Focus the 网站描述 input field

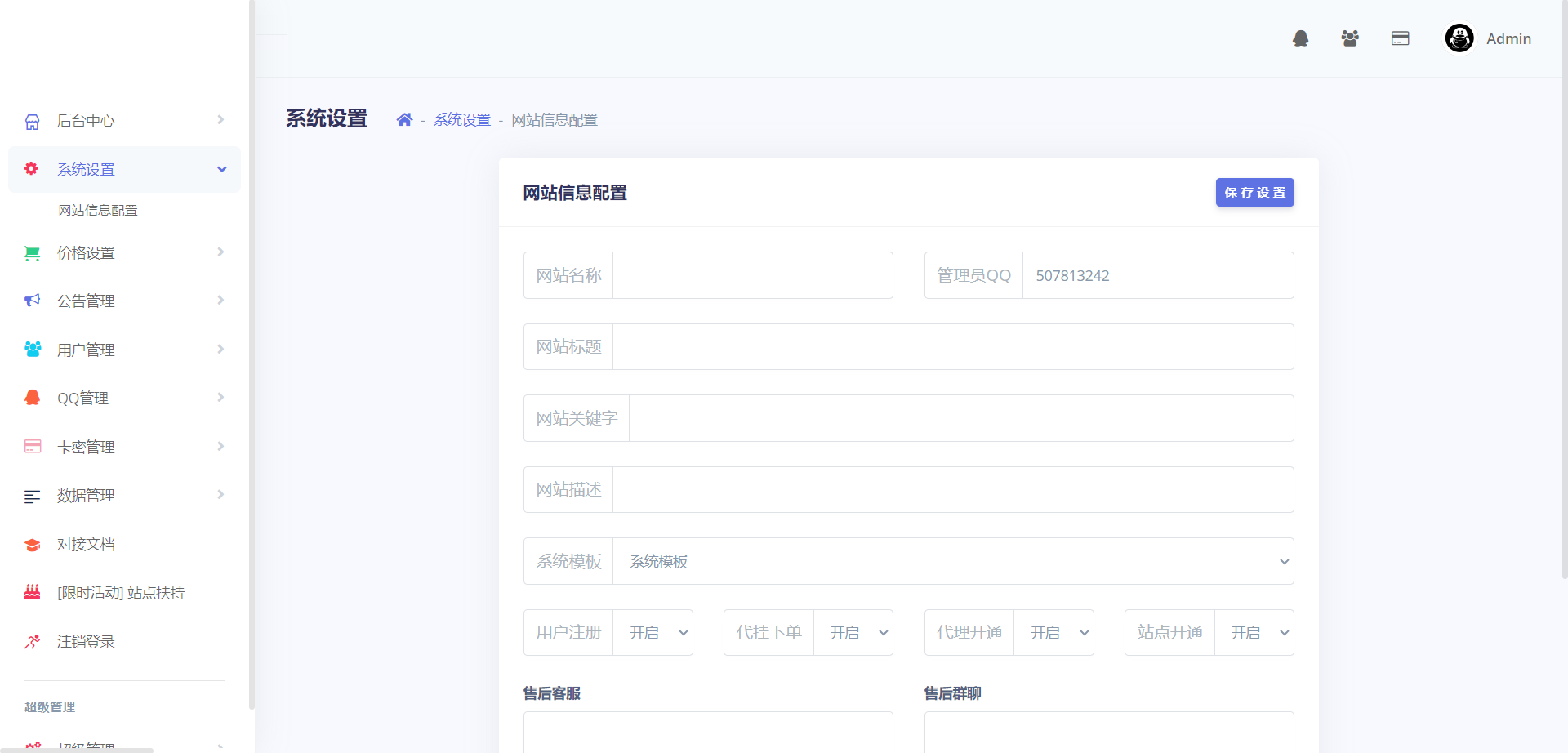953,490
